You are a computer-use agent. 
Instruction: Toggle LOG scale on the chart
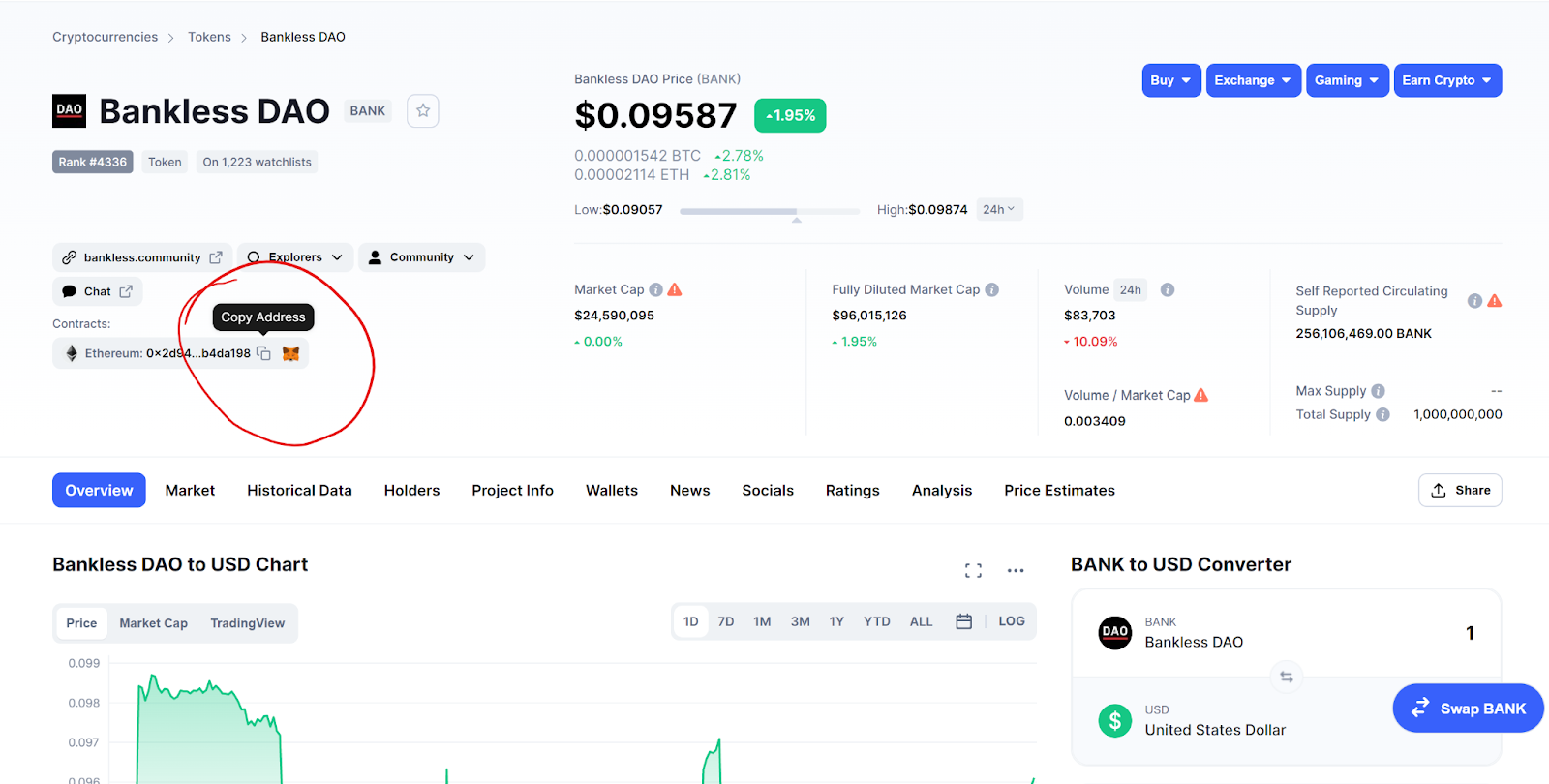[x=1012, y=621]
